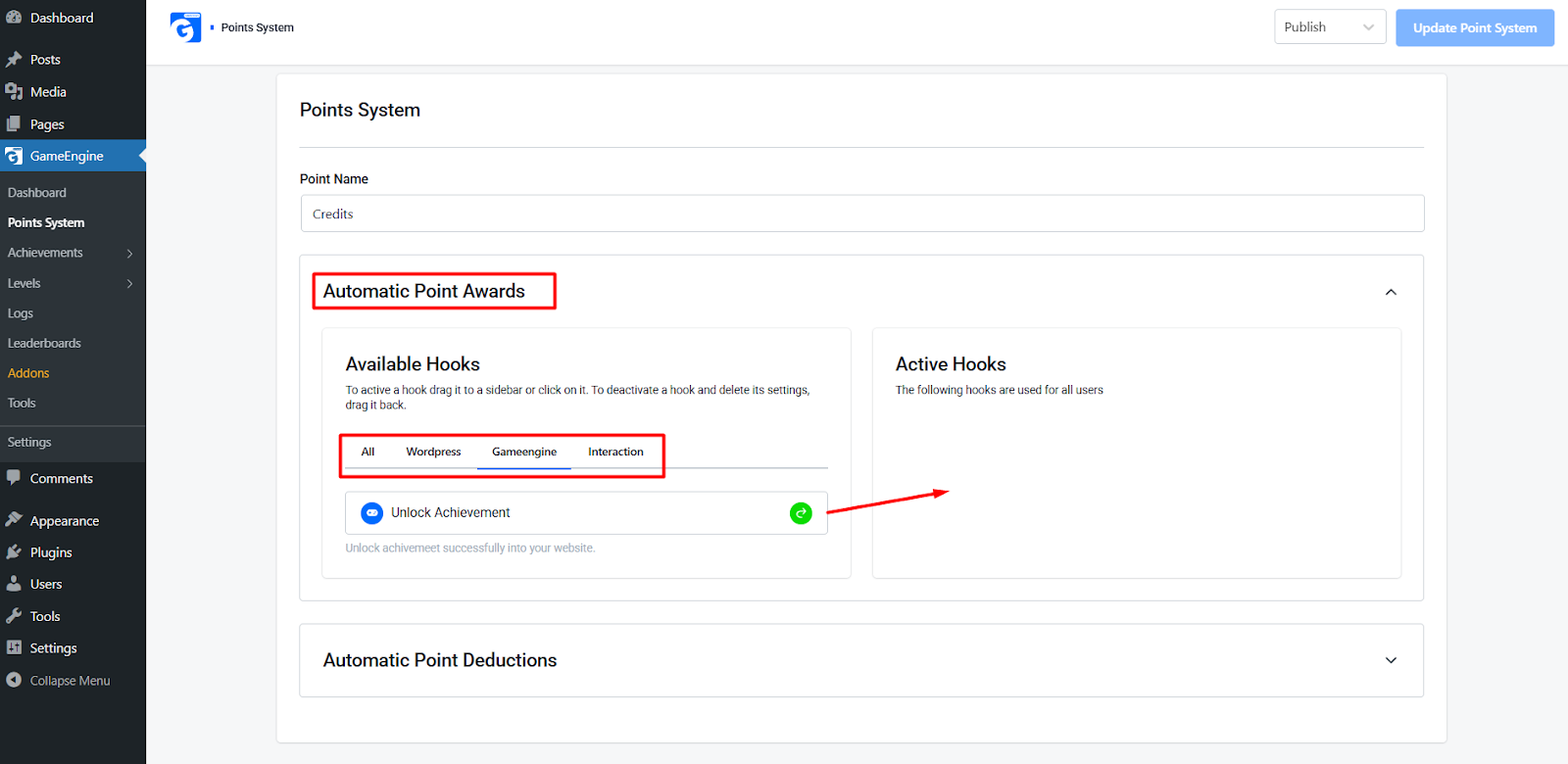Open Logs in GameEngine submenu

click(21, 313)
